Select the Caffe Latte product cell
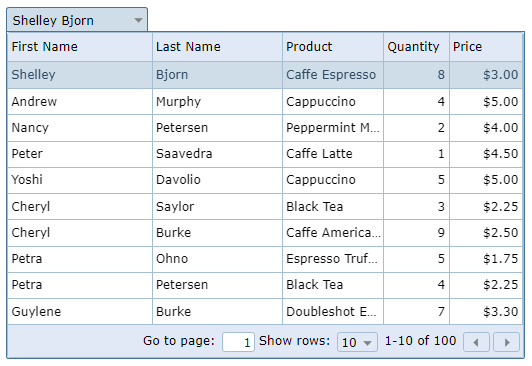The image size is (532, 366). 333,154
